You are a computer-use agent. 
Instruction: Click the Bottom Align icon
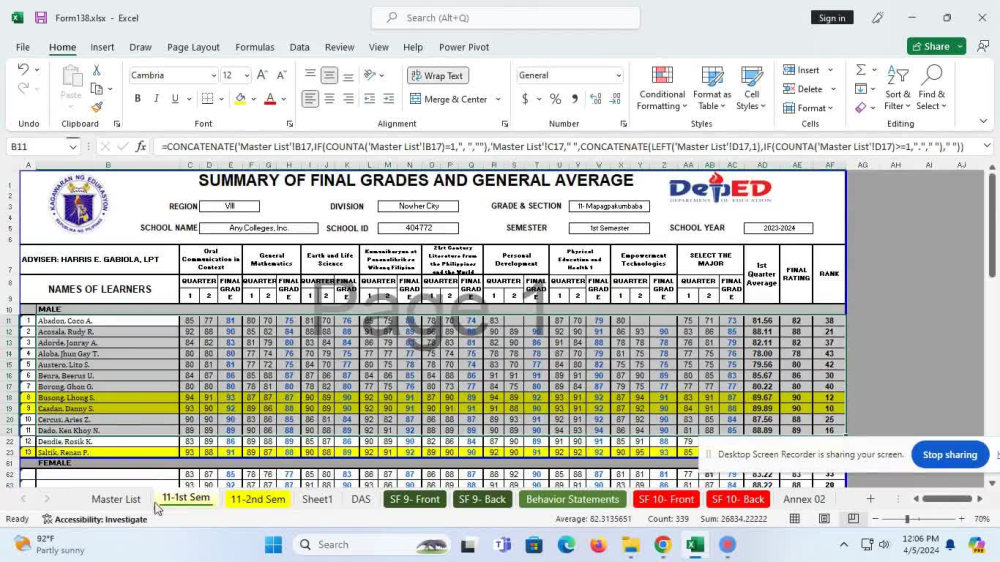(348, 75)
